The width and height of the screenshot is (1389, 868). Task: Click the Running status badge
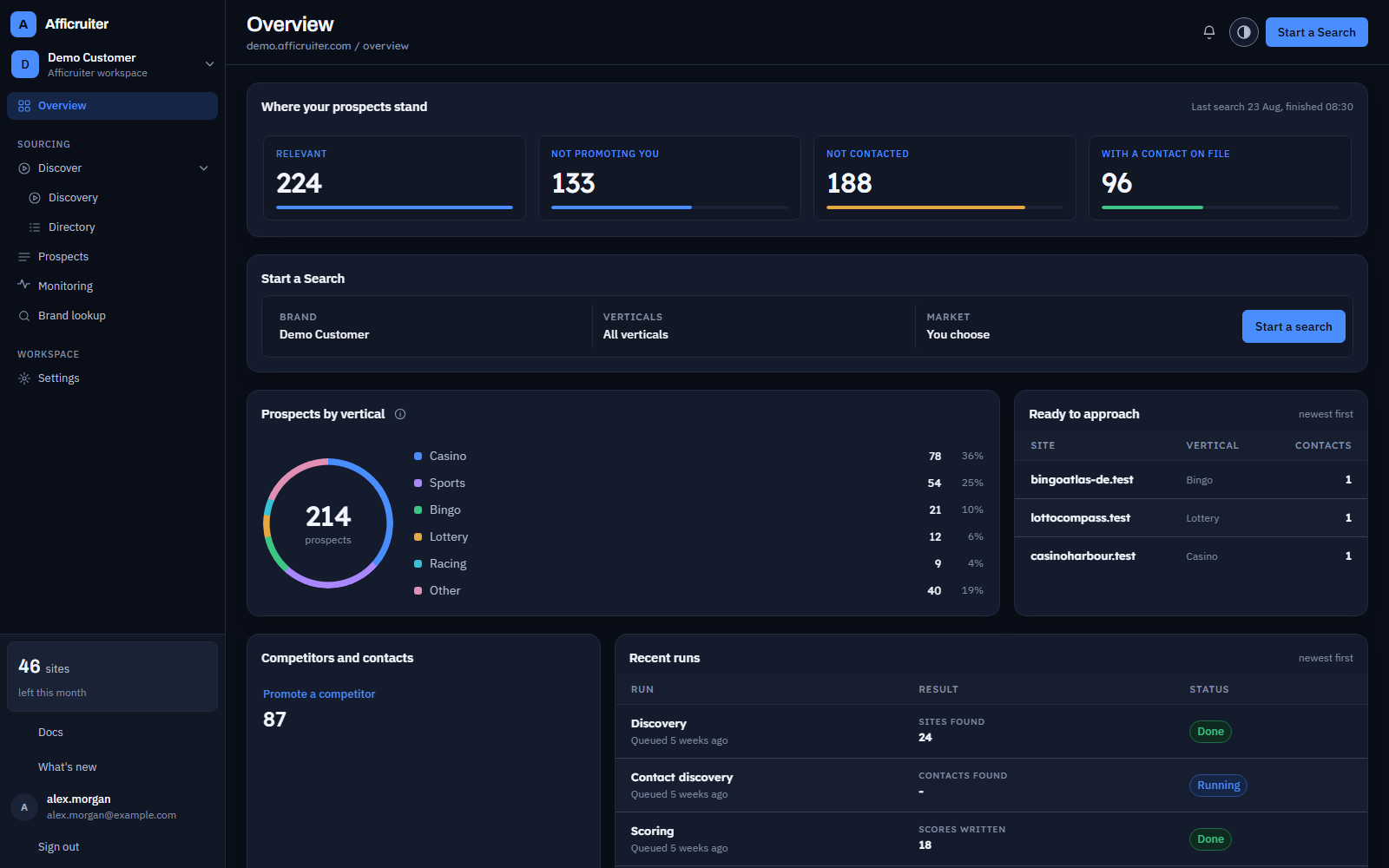pyautogui.click(x=1218, y=786)
